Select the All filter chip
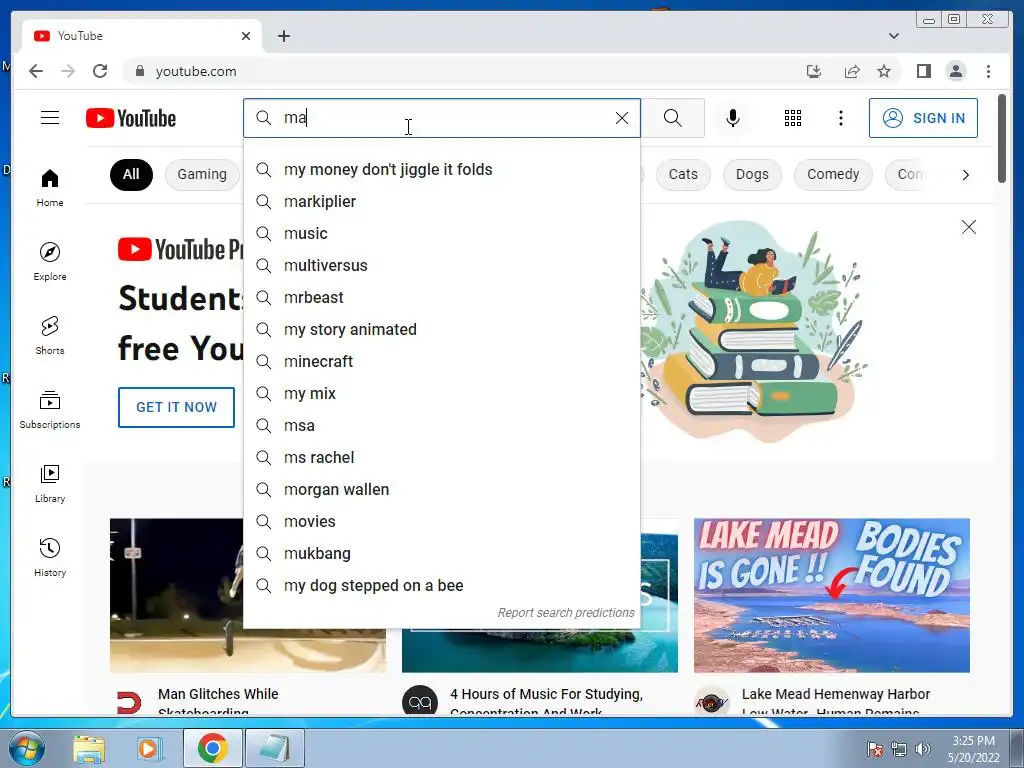This screenshot has height=768, width=1024. (131, 174)
